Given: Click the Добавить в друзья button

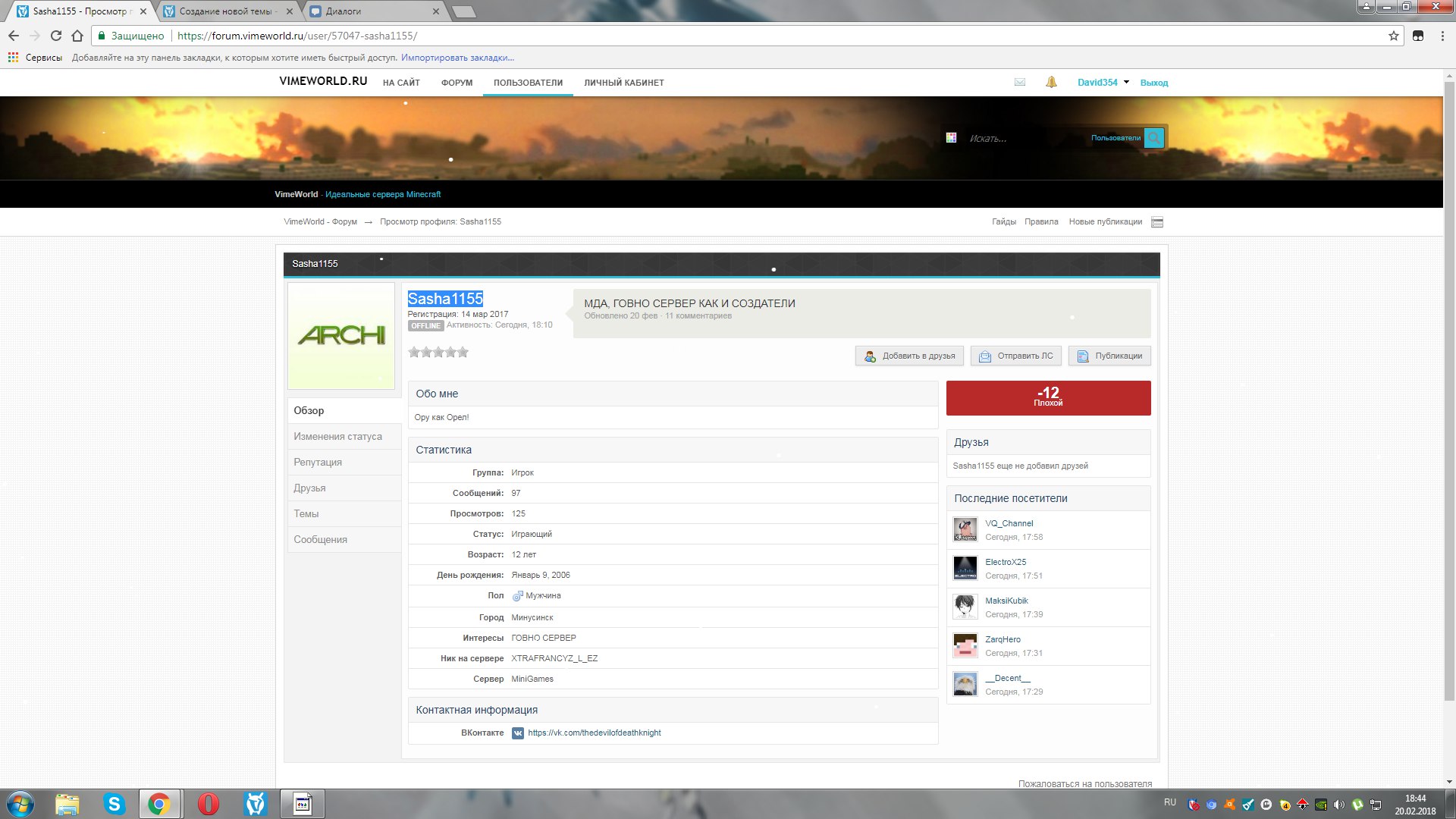Looking at the screenshot, I should tap(910, 356).
